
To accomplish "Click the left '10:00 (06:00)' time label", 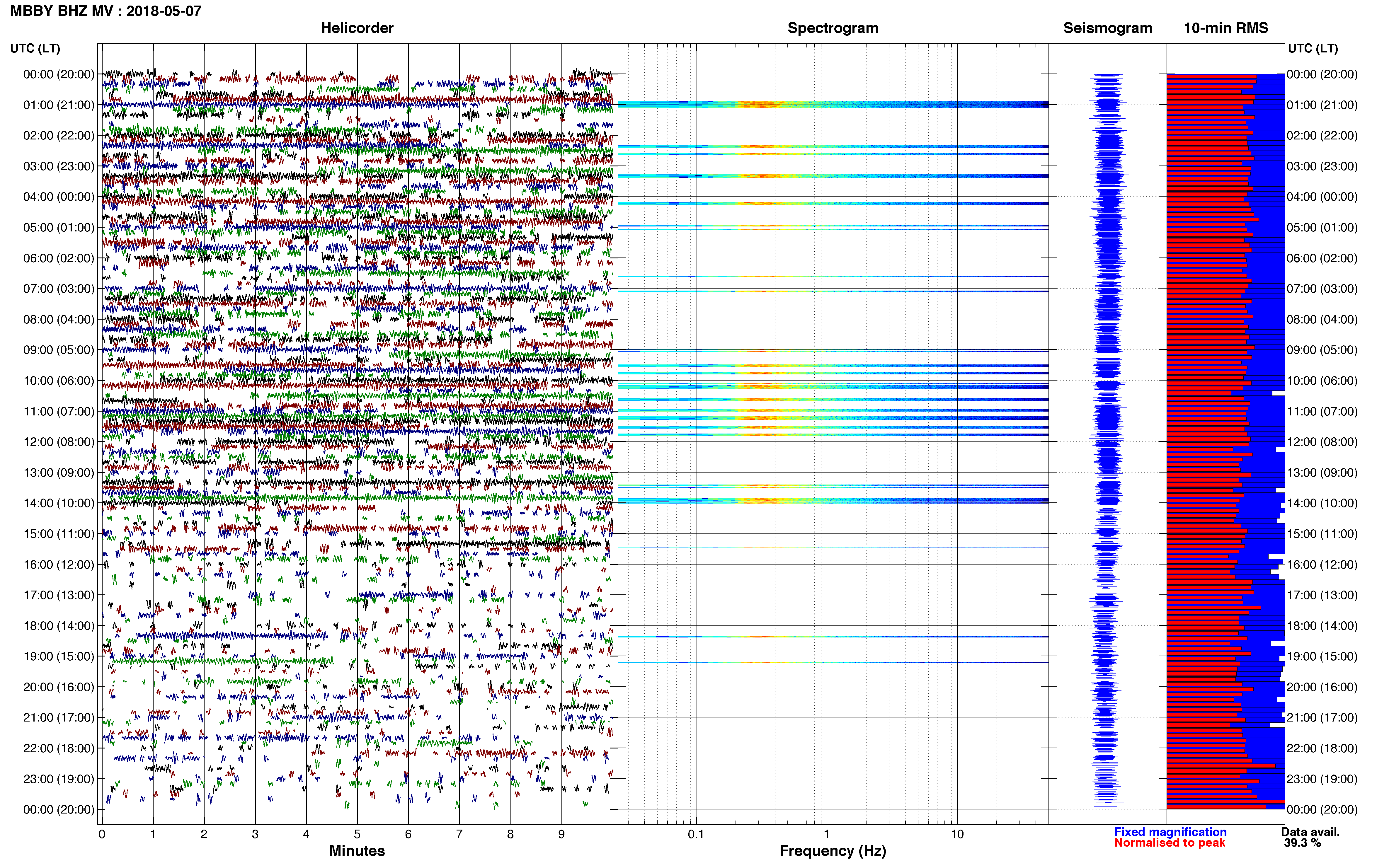I will pyautogui.click(x=59, y=381).
